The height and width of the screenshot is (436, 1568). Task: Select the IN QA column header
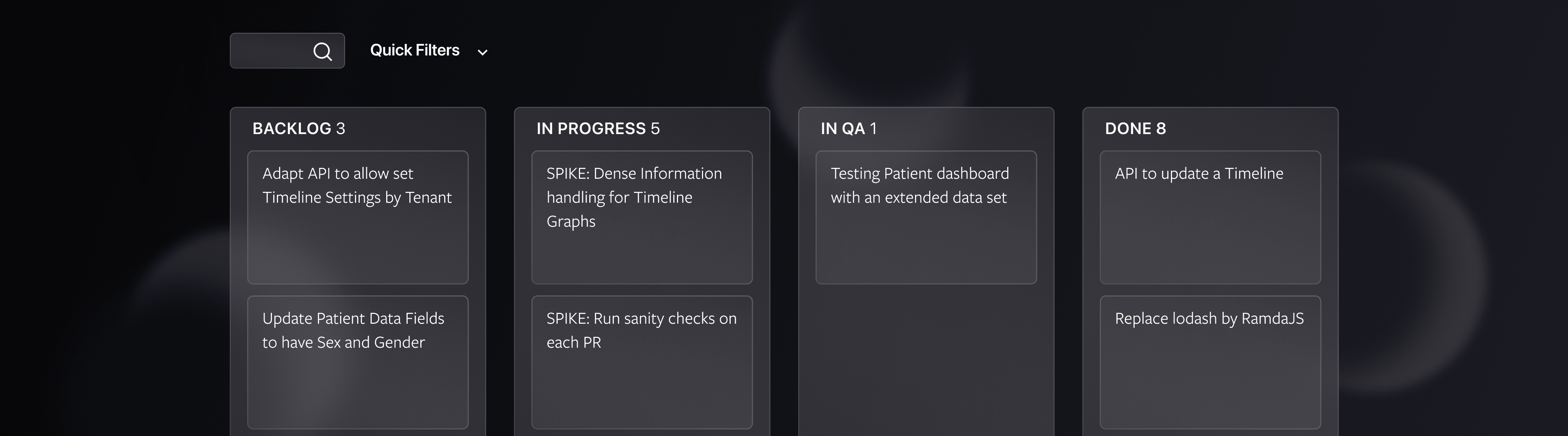click(842, 129)
